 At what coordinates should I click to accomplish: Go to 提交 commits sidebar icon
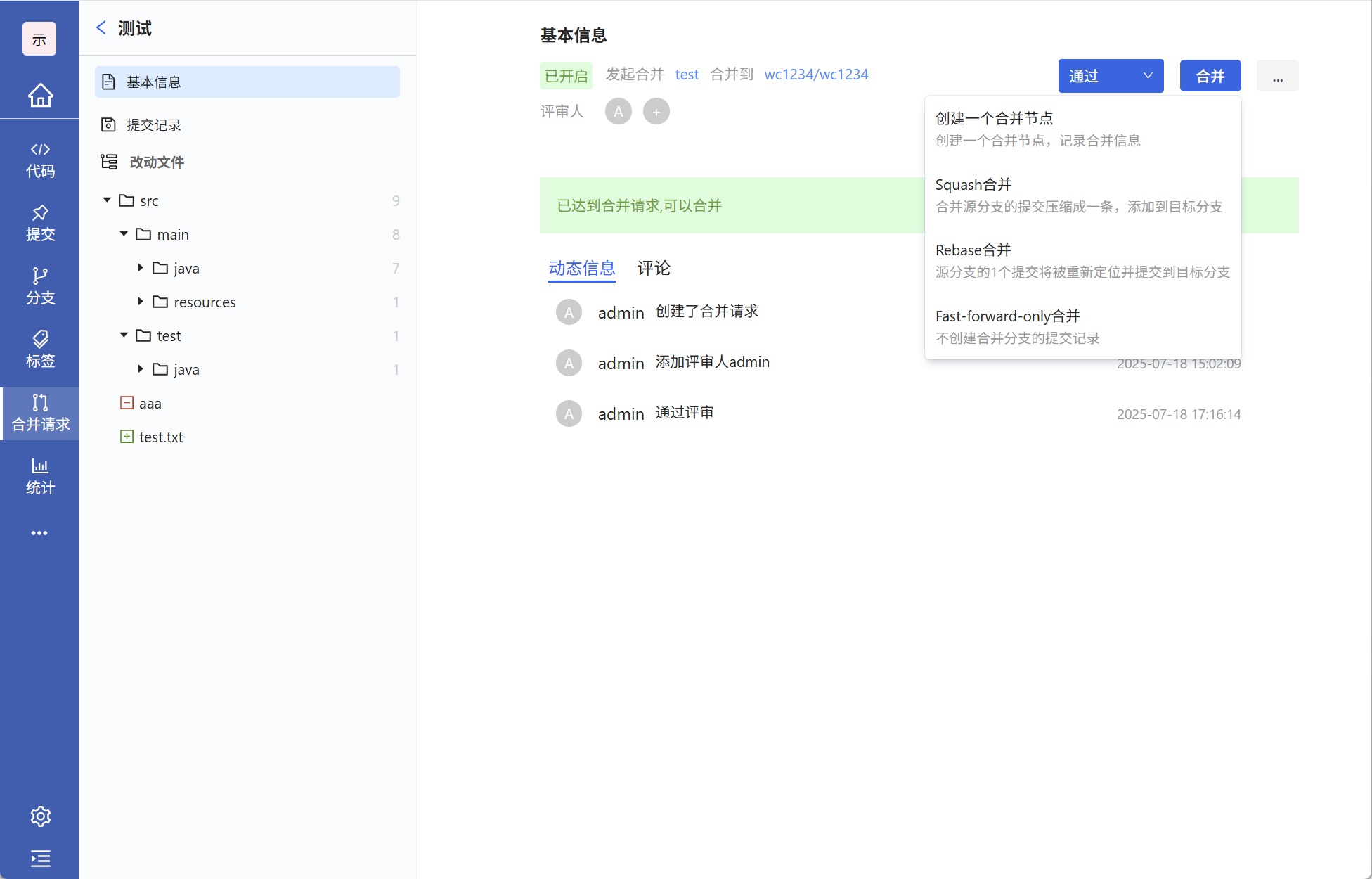[x=40, y=224]
